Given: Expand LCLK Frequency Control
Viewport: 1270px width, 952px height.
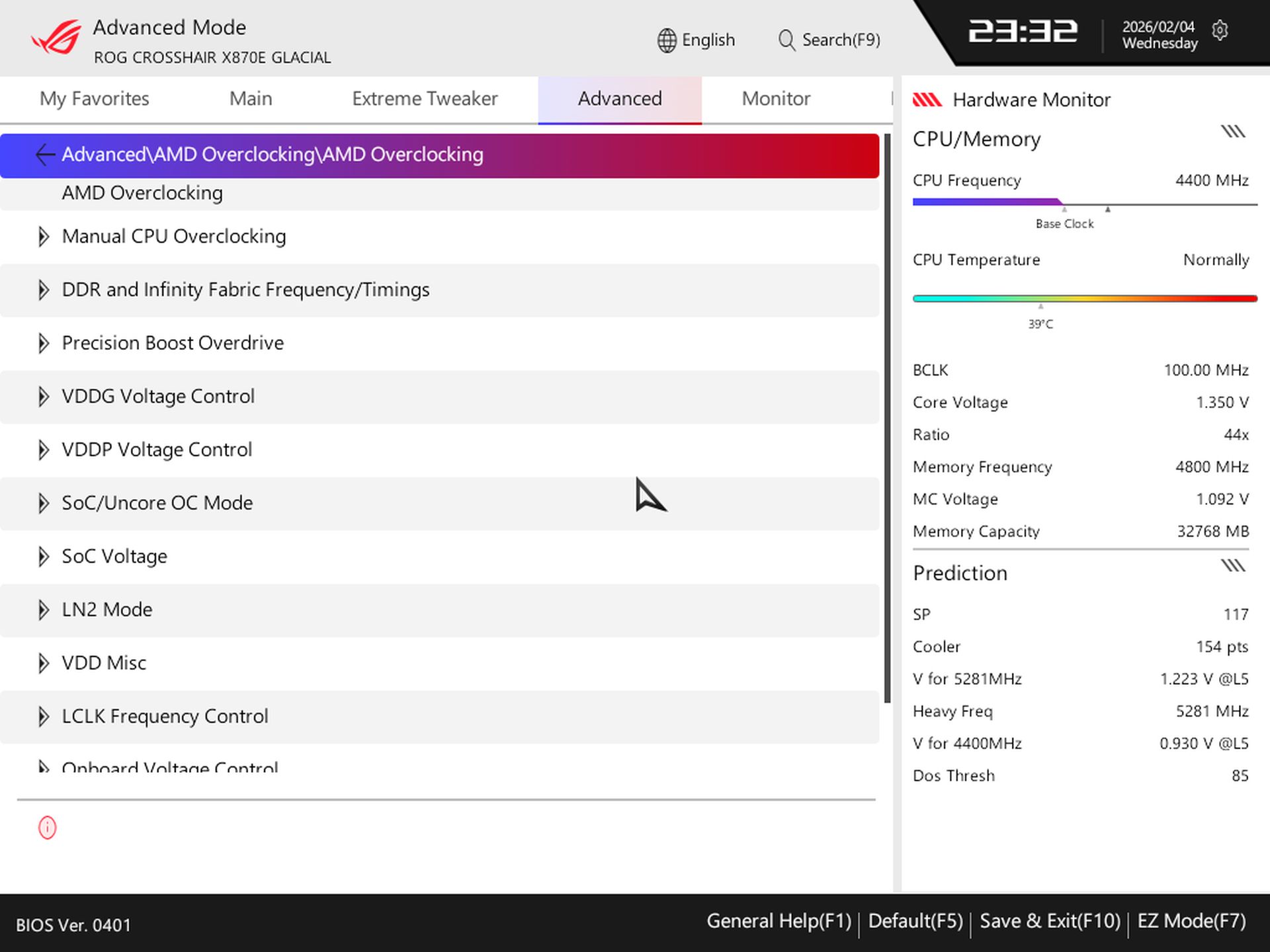Looking at the screenshot, I should pos(44,716).
